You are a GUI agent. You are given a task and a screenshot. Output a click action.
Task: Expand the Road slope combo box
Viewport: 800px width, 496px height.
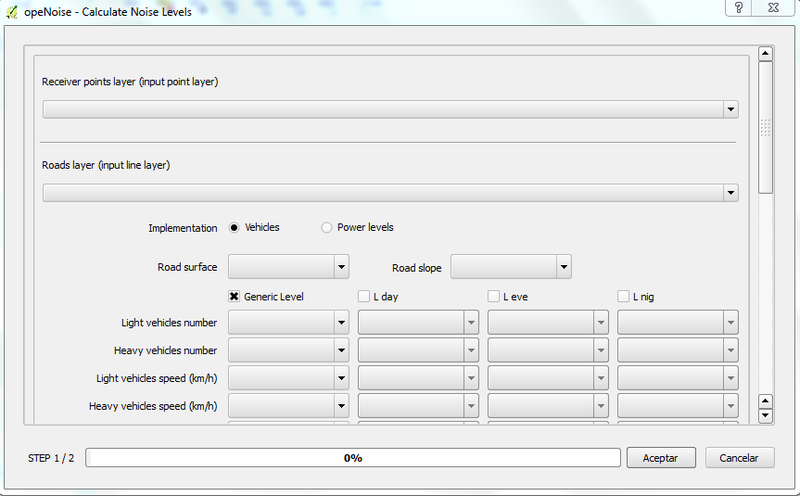tap(511, 267)
